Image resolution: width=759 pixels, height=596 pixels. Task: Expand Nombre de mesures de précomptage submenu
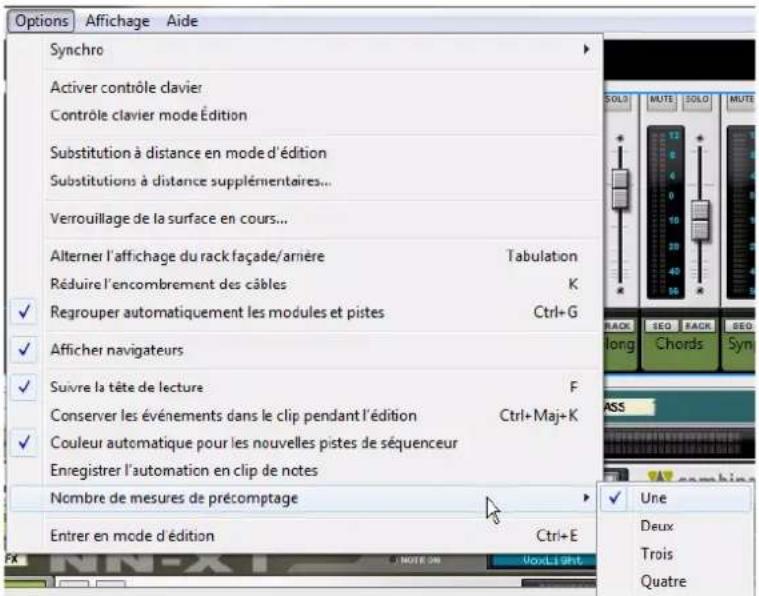point(305,498)
